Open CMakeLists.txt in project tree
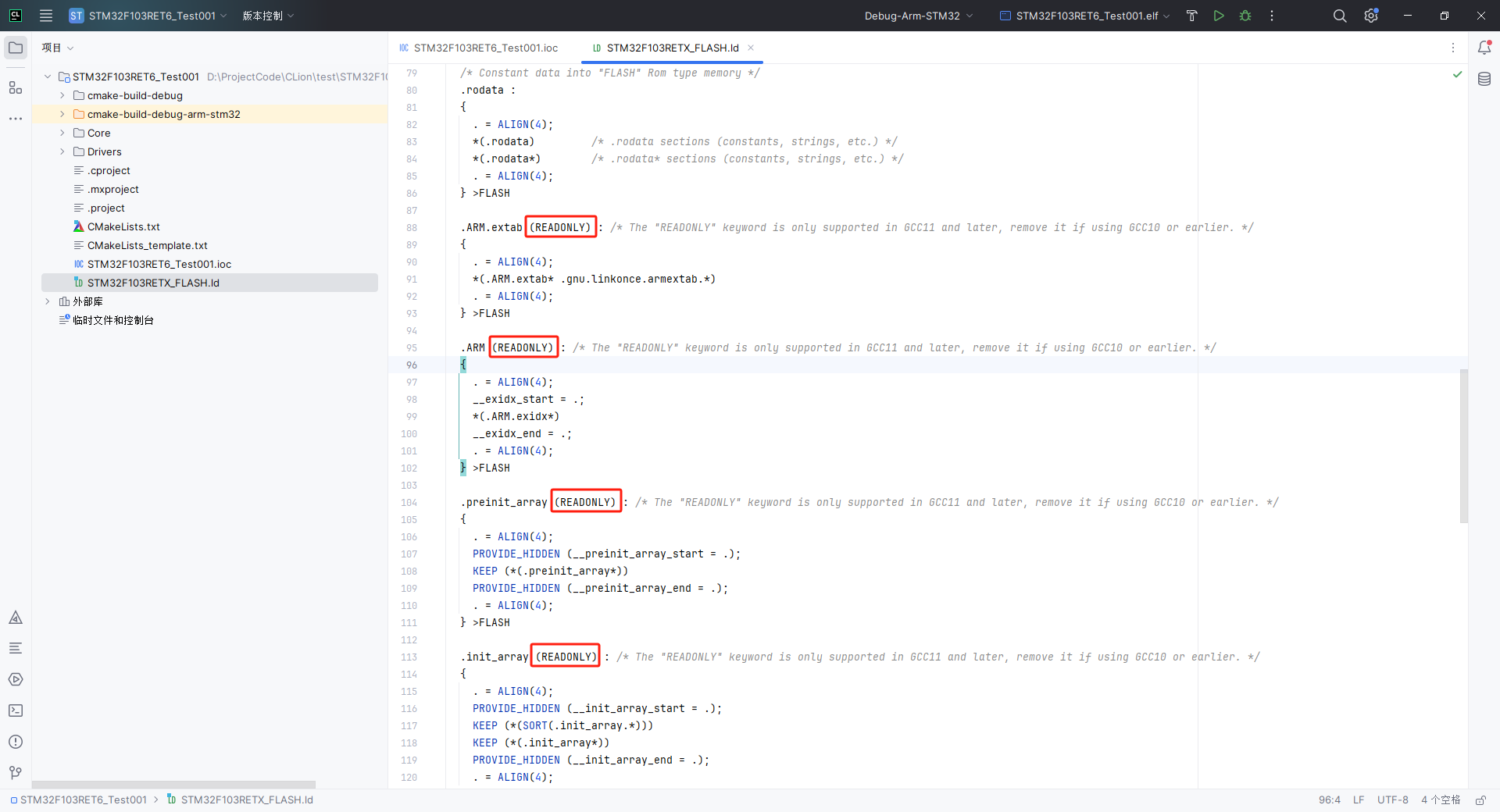 (123, 226)
